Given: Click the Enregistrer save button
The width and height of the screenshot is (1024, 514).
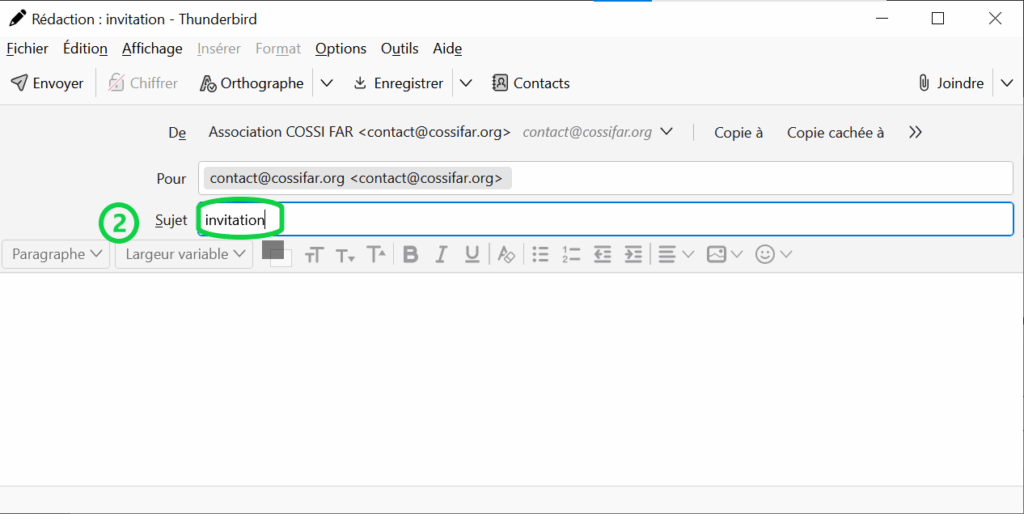Looking at the screenshot, I should pyautogui.click(x=398, y=83).
